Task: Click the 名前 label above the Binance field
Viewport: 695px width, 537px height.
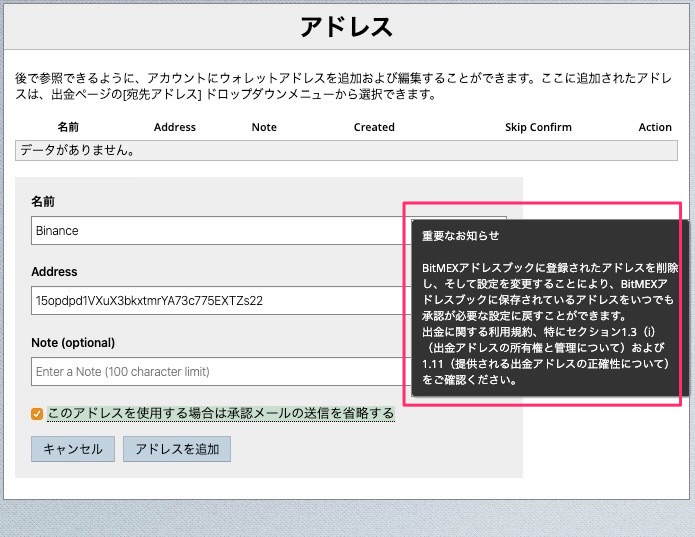Action: (x=43, y=201)
